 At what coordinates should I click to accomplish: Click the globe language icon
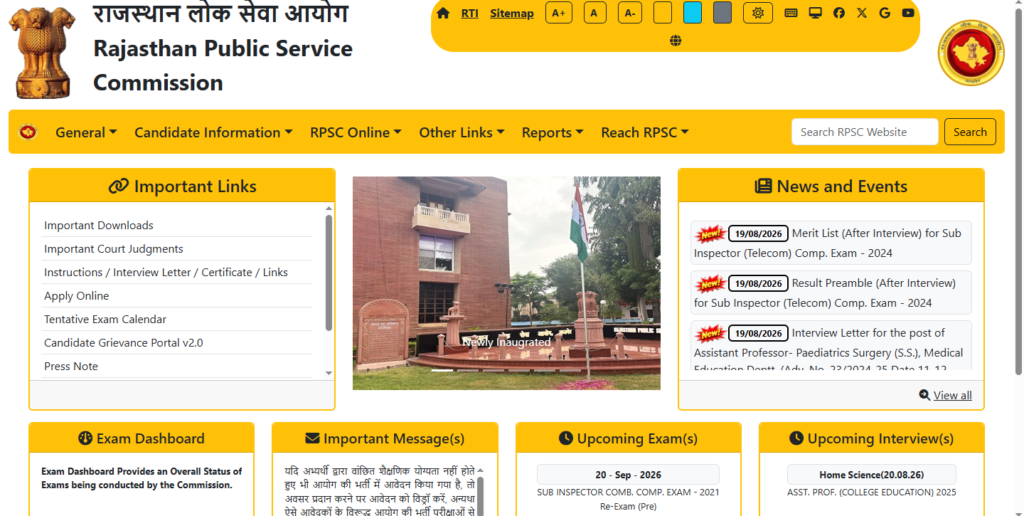[675, 40]
